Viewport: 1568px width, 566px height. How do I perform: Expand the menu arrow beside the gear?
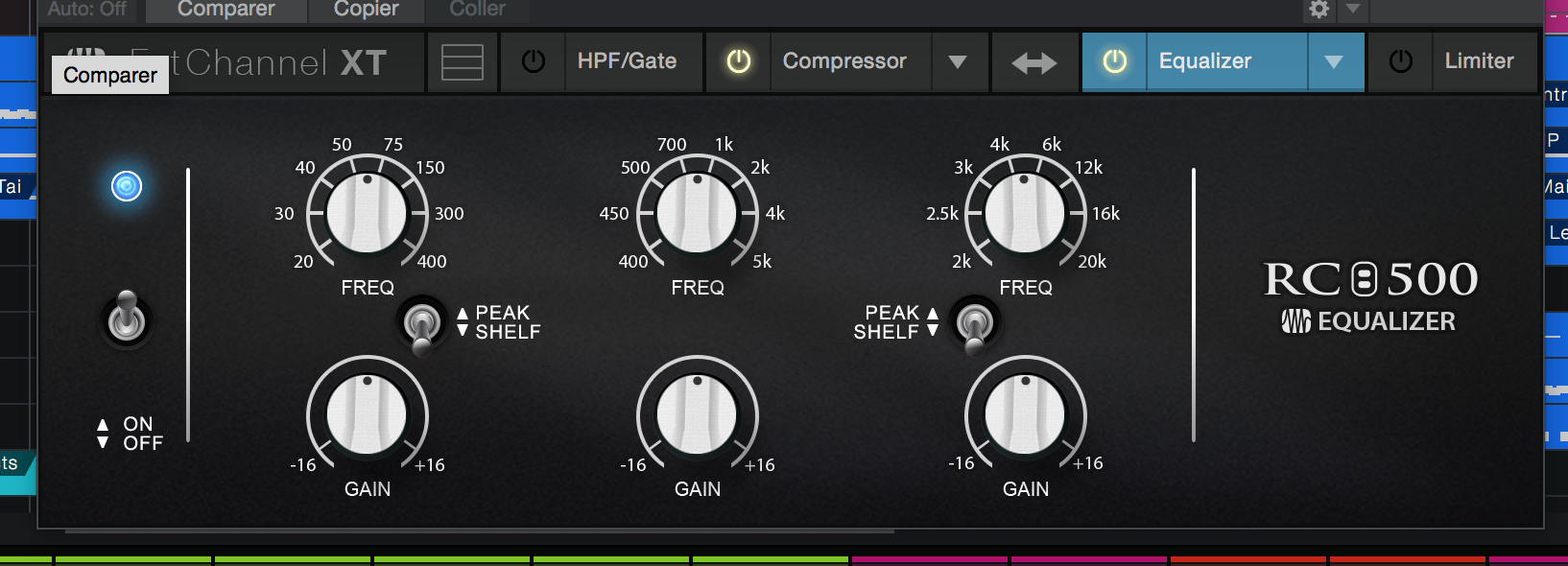point(1352,10)
